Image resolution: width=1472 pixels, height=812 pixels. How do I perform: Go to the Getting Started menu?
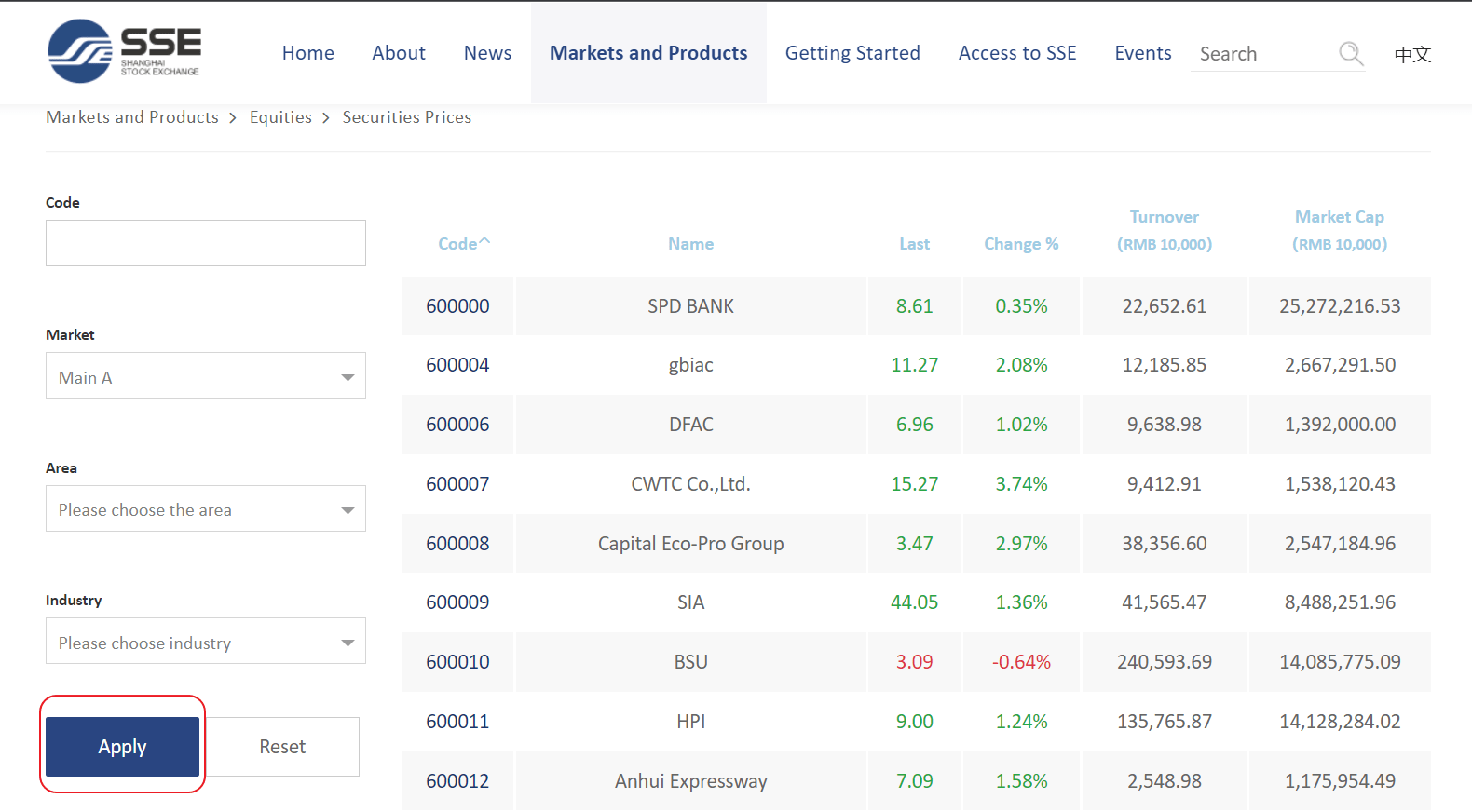click(852, 53)
